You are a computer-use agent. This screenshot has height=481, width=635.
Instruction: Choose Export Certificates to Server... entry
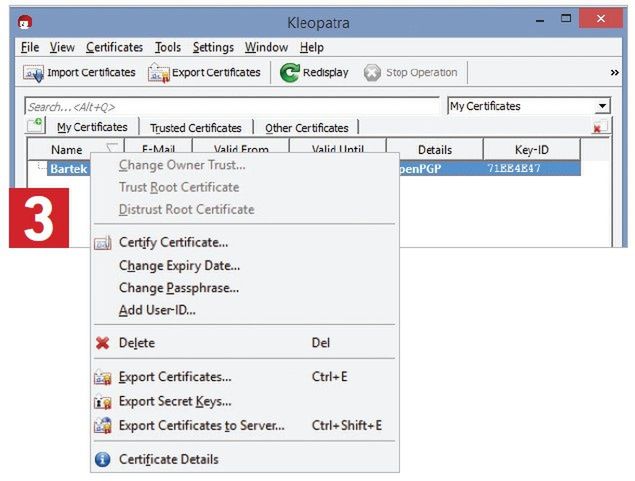pyautogui.click(x=245, y=426)
